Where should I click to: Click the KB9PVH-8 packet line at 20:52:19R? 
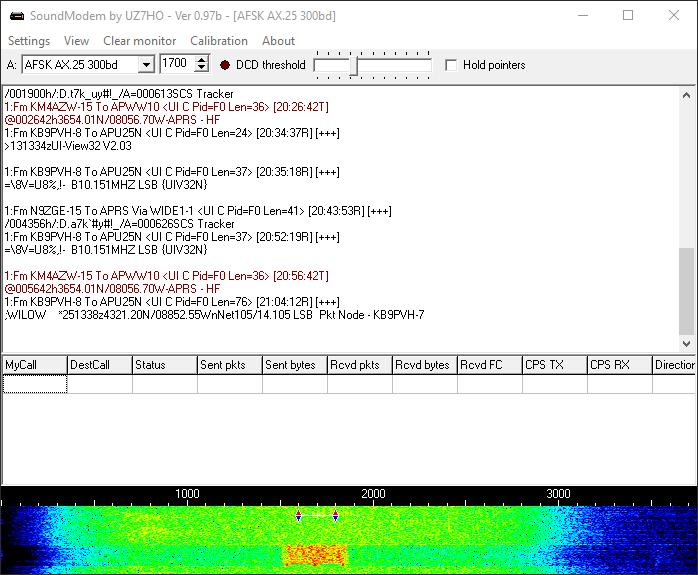tap(172, 237)
